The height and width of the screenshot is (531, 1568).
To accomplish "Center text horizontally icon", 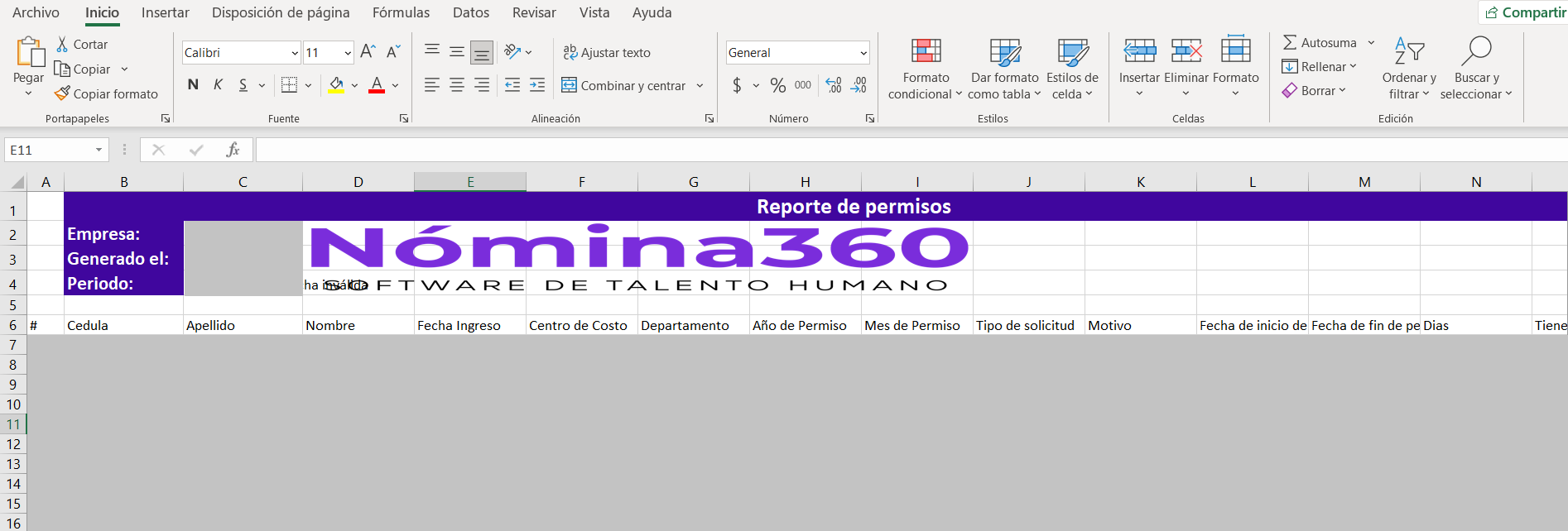I will [457, 85].
